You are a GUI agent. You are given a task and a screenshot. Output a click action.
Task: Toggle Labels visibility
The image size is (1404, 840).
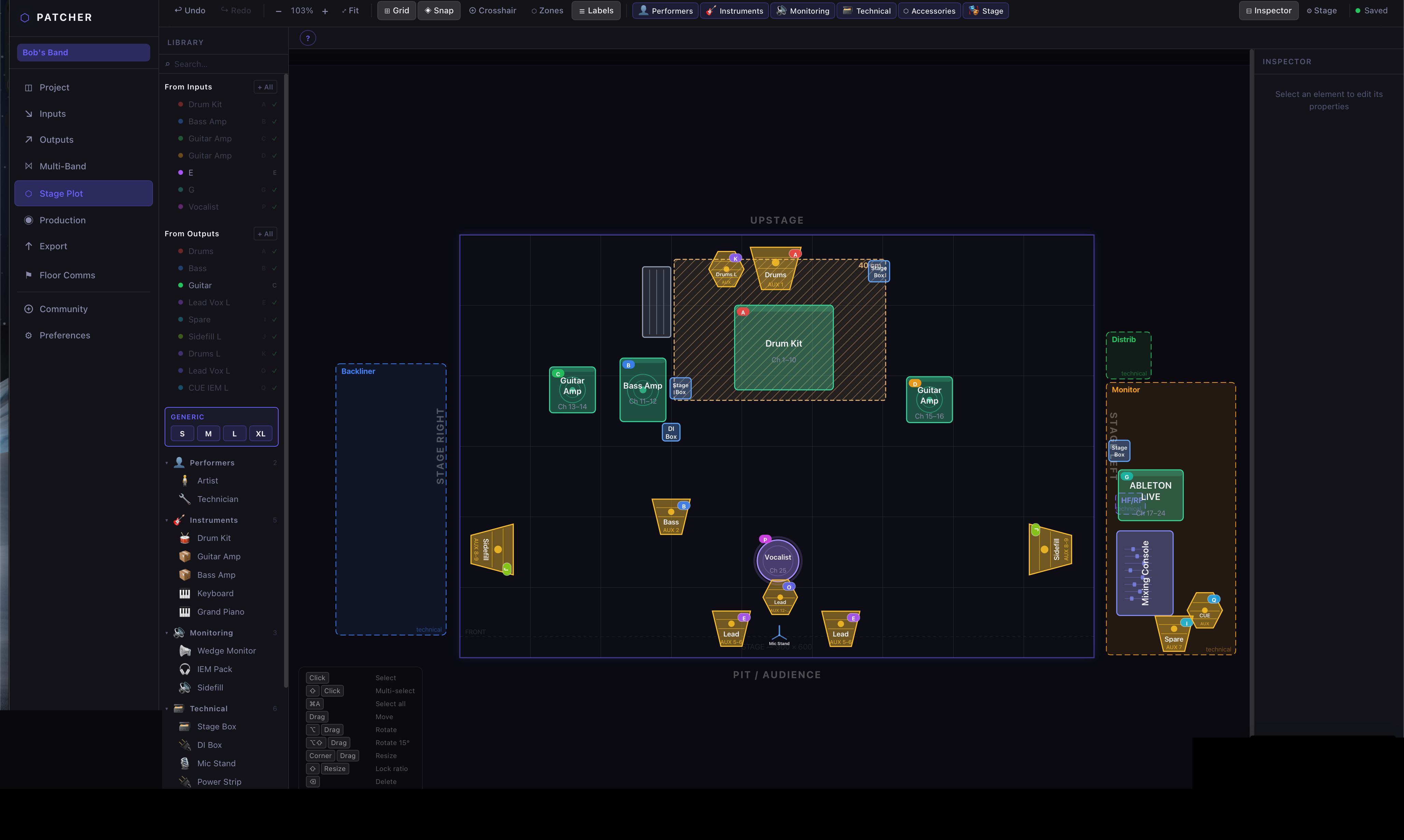tap(596, 11)
